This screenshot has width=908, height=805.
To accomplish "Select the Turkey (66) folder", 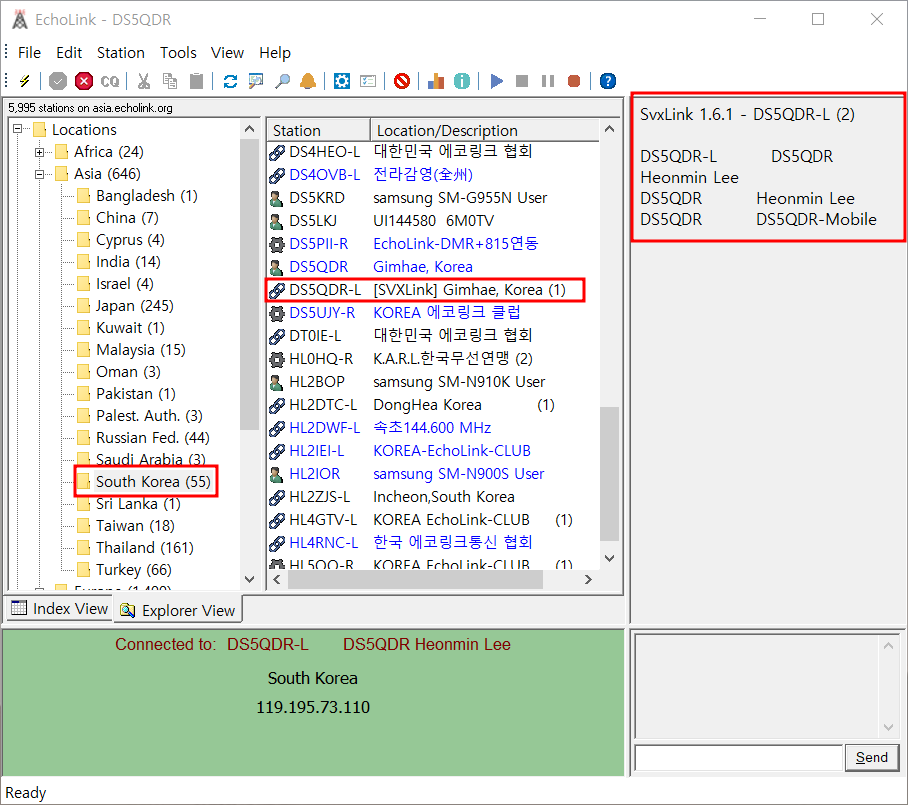I will (134, 570).
